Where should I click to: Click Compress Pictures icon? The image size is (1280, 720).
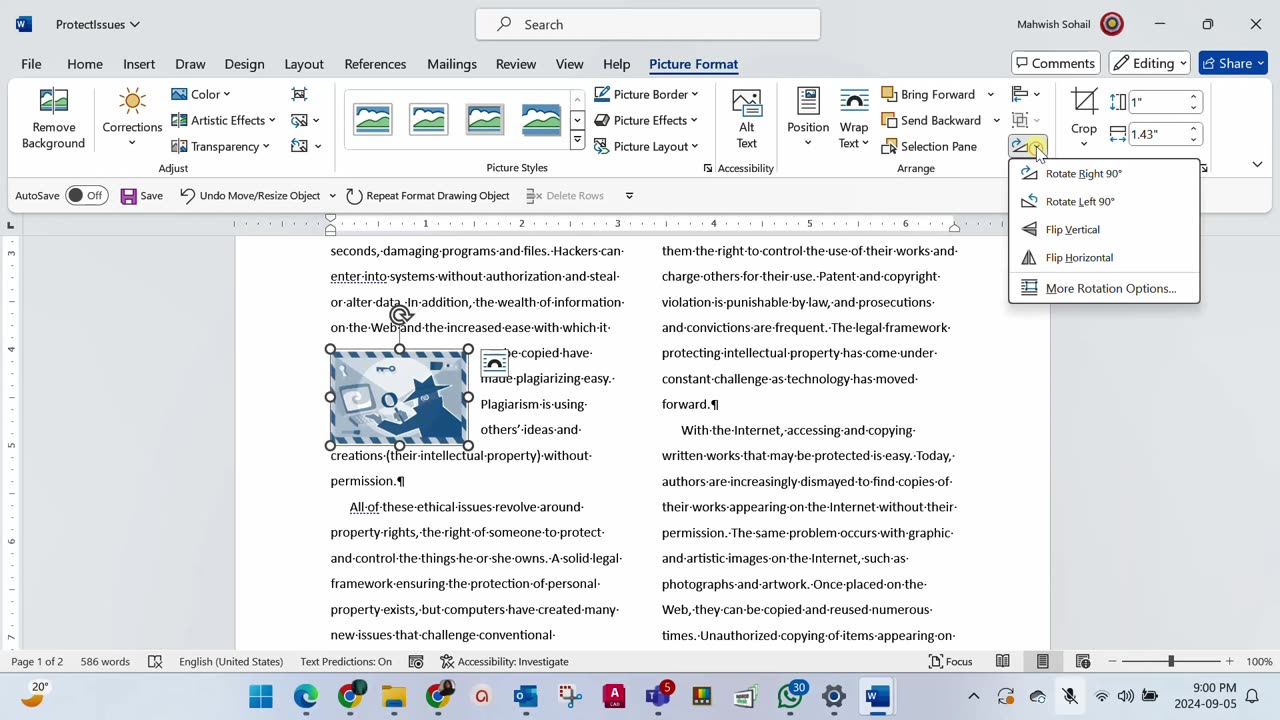tap(299, 94)
